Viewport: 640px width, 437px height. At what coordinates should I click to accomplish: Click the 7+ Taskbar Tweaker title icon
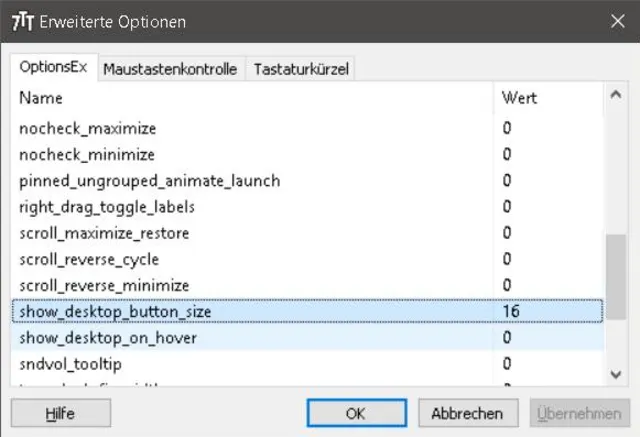(x=21, y=22)
